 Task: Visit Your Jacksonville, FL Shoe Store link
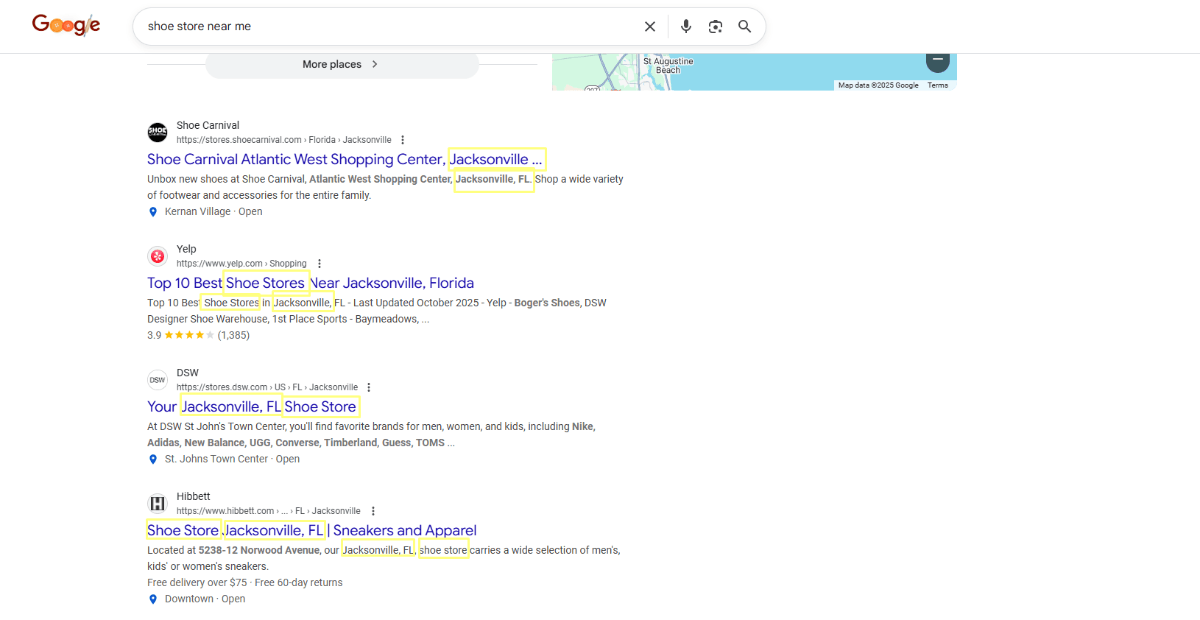pos(253,407)
